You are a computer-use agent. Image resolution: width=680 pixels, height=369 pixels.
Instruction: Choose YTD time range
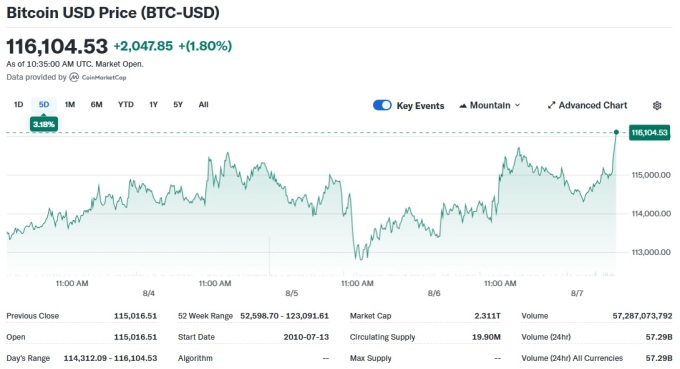(126, 104)
